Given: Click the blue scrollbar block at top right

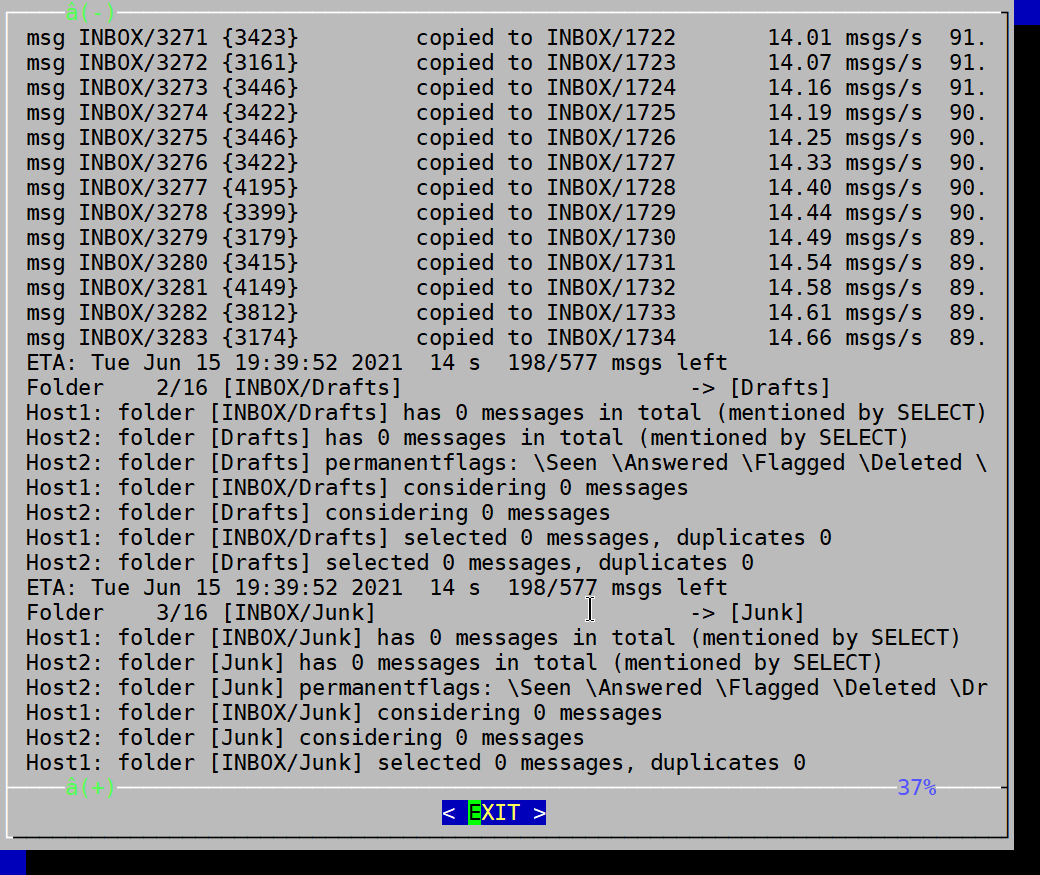Looking at the screenshot, I should pos(1027,13).
